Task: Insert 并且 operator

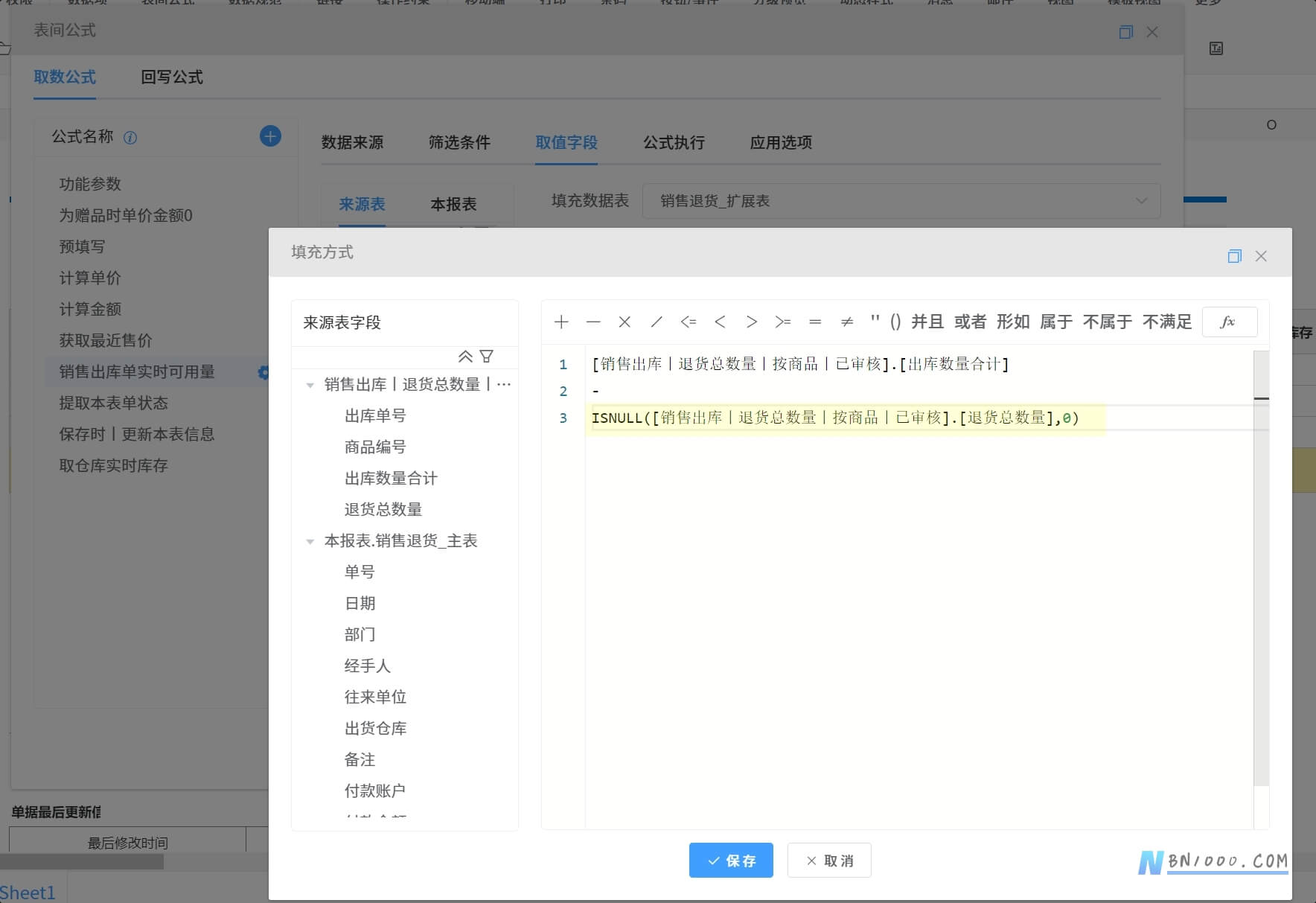Action: coord(927,322)
